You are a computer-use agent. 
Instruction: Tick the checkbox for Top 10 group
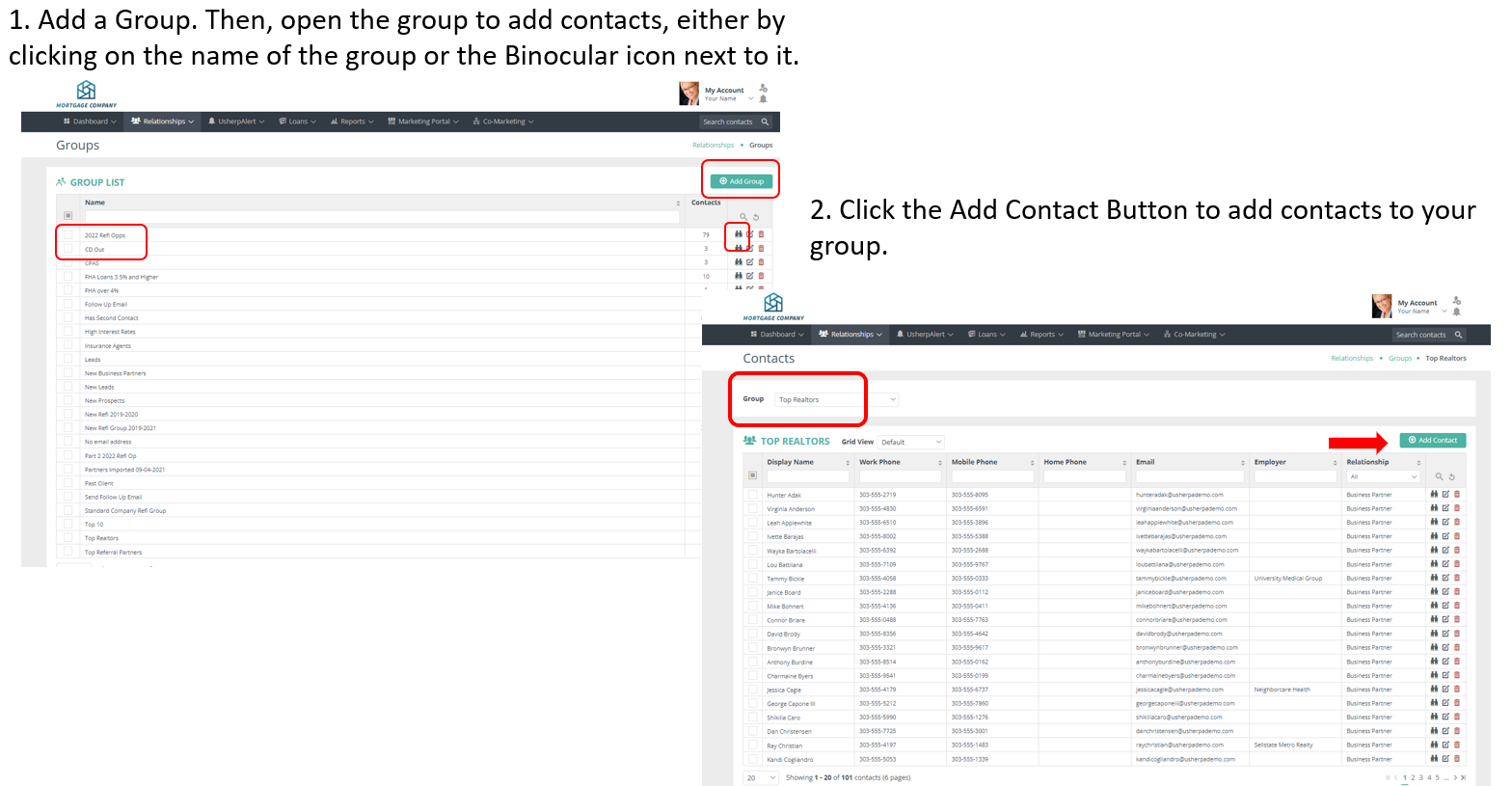click(x=67, y=525)
